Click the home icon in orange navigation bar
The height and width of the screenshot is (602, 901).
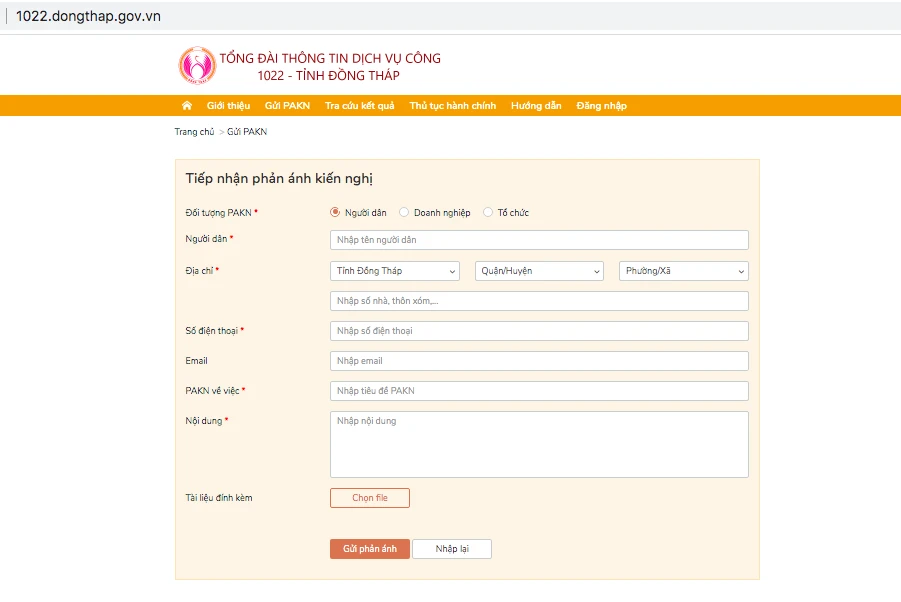point(187,106)
